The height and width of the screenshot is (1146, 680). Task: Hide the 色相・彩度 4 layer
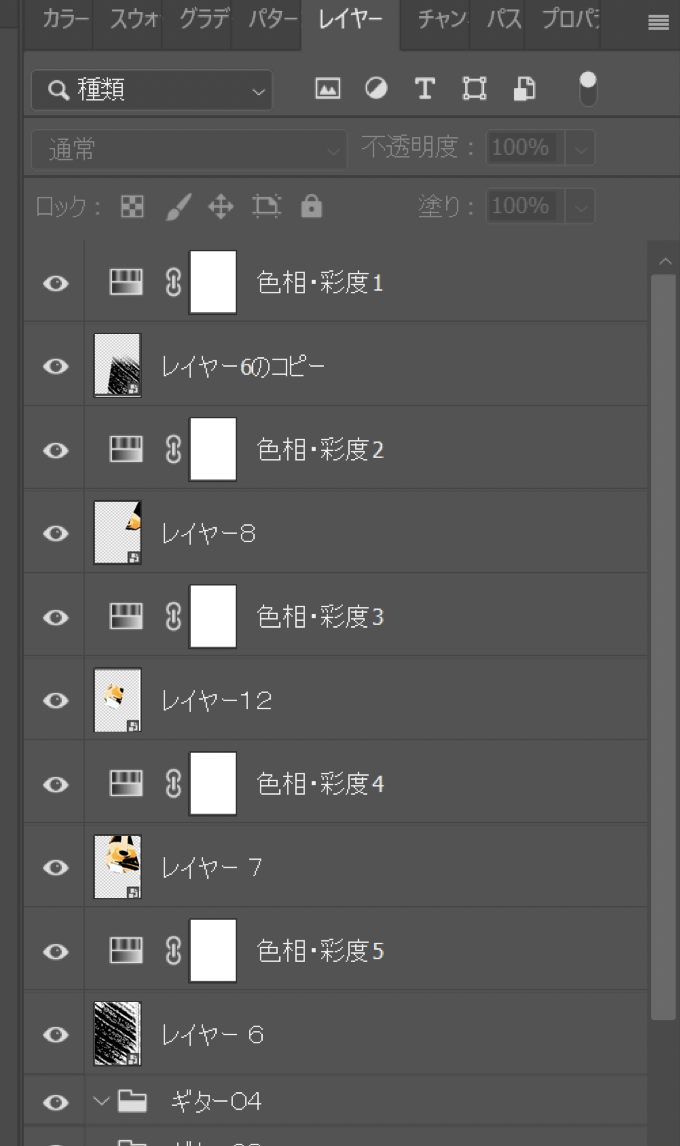(x=56, y=784)
